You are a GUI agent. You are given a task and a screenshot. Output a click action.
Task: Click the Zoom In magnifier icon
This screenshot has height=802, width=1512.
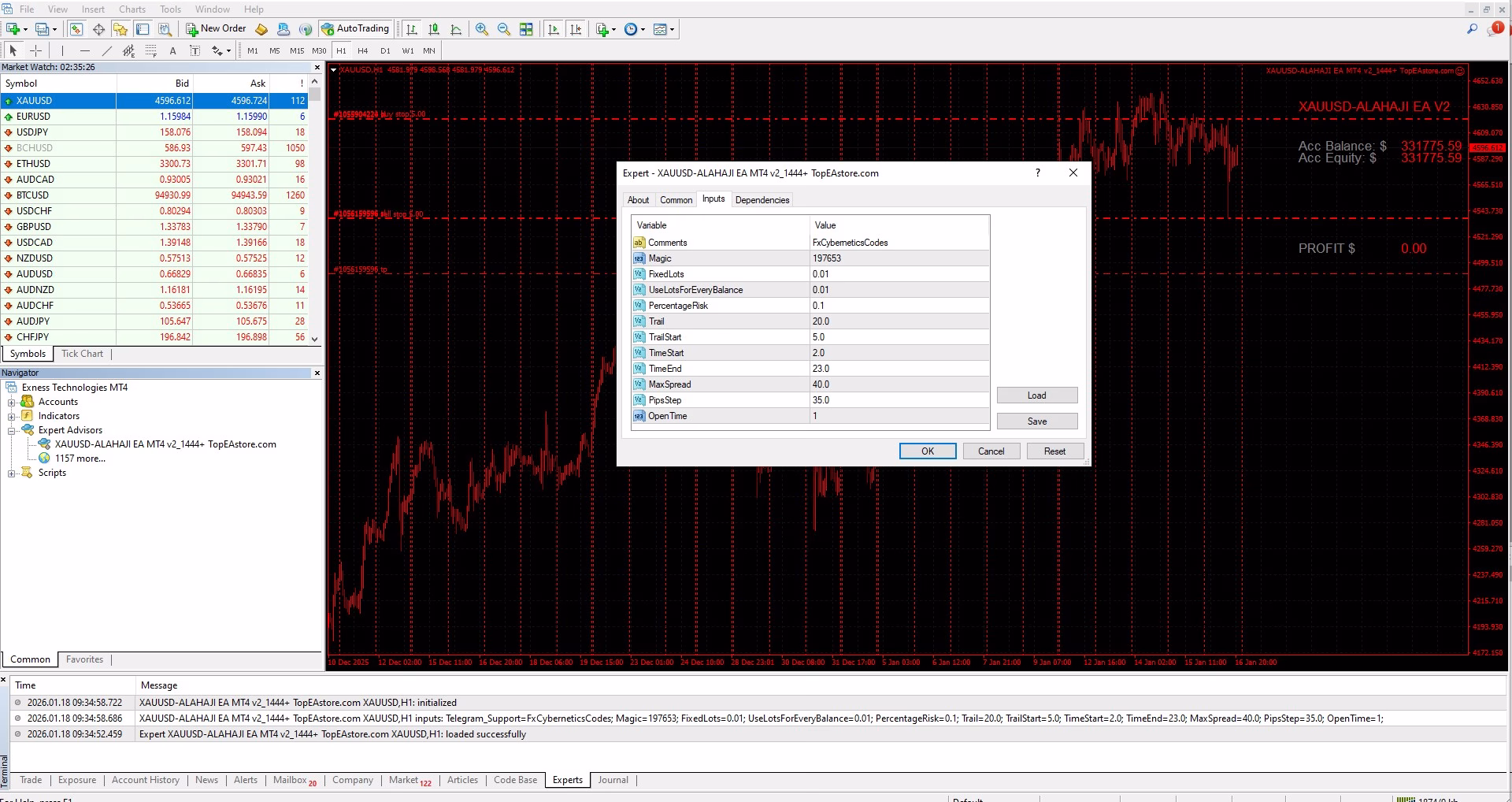(x=482, y=29)
